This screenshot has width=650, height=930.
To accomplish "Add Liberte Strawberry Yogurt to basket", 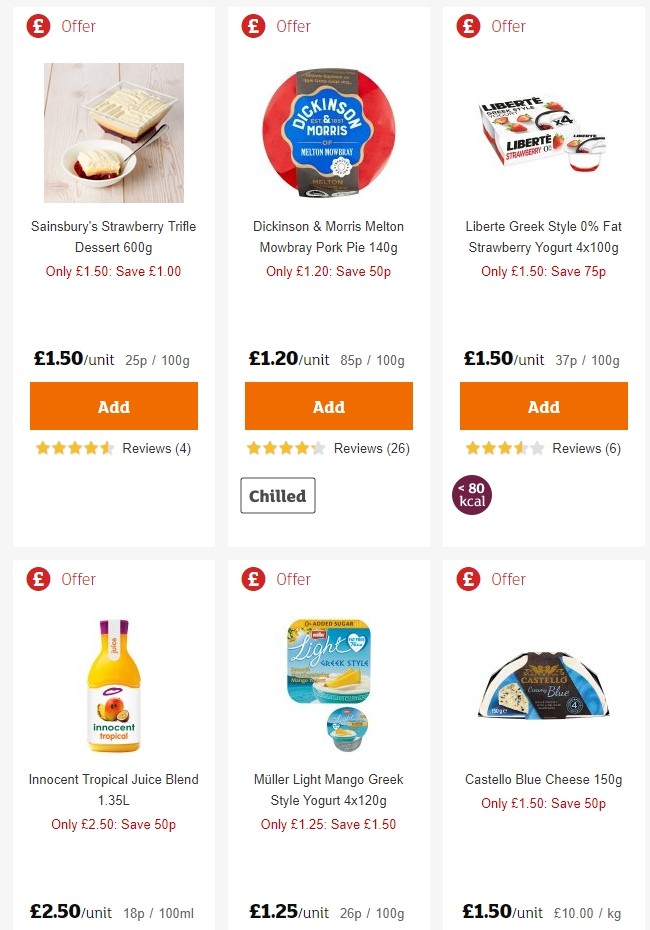I will click(x=543, y=407).
